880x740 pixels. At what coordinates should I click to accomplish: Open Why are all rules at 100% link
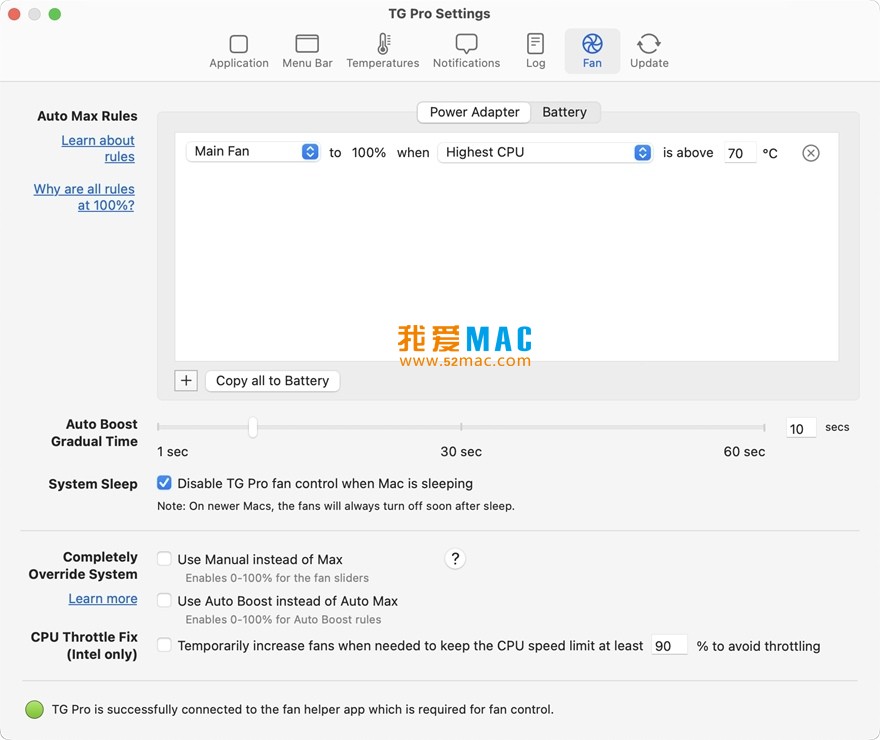[x=84, y=197]
